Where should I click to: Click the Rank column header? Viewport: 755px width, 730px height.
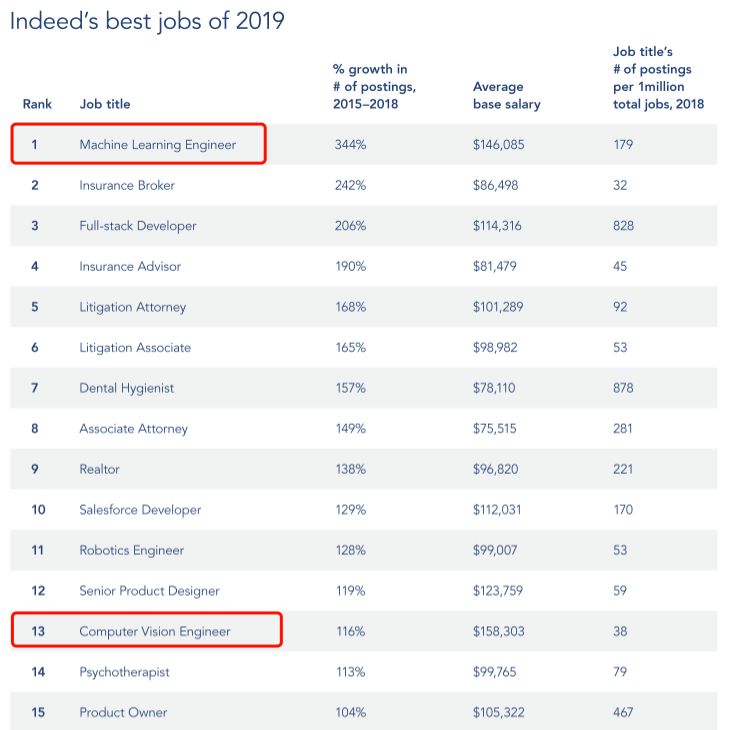(x=37, y=104)
